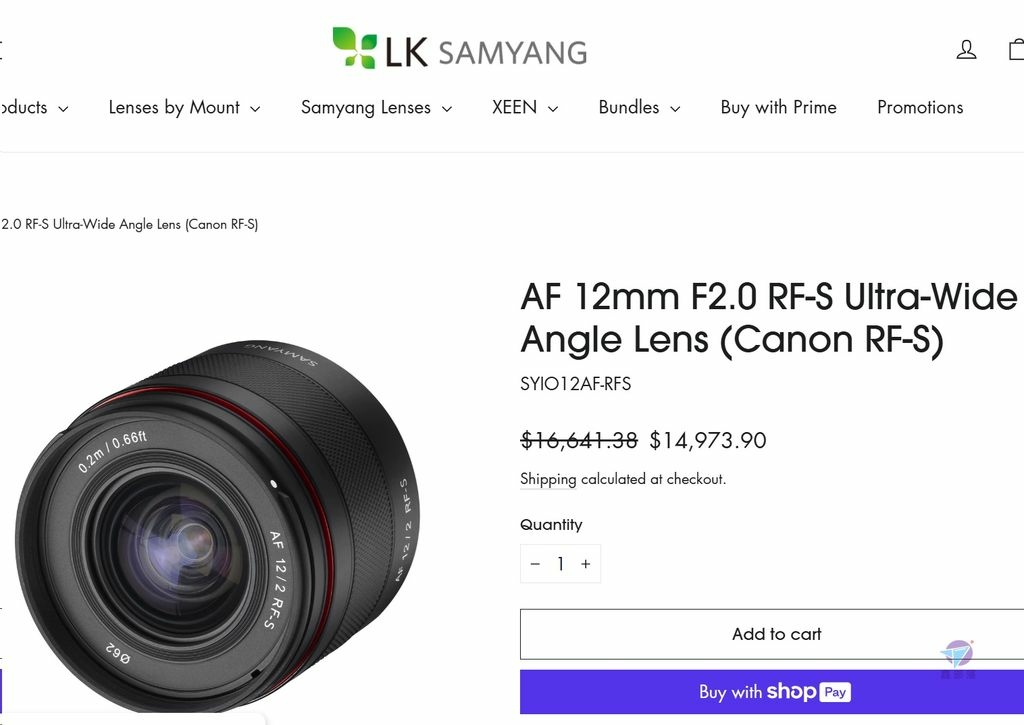Click the quantity value field
The height and width of the screenshot is (725, 1024).
tap(560, 564)
